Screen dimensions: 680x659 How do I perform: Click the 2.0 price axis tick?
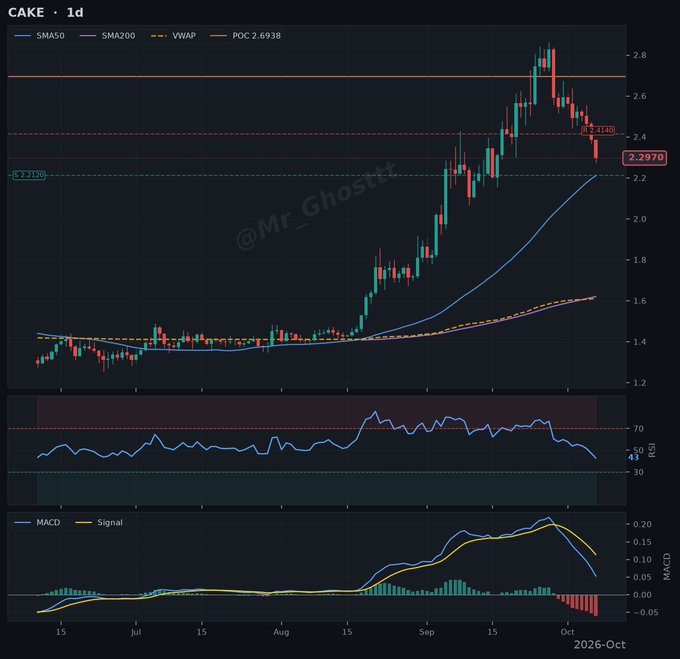(x=640, y=219)
